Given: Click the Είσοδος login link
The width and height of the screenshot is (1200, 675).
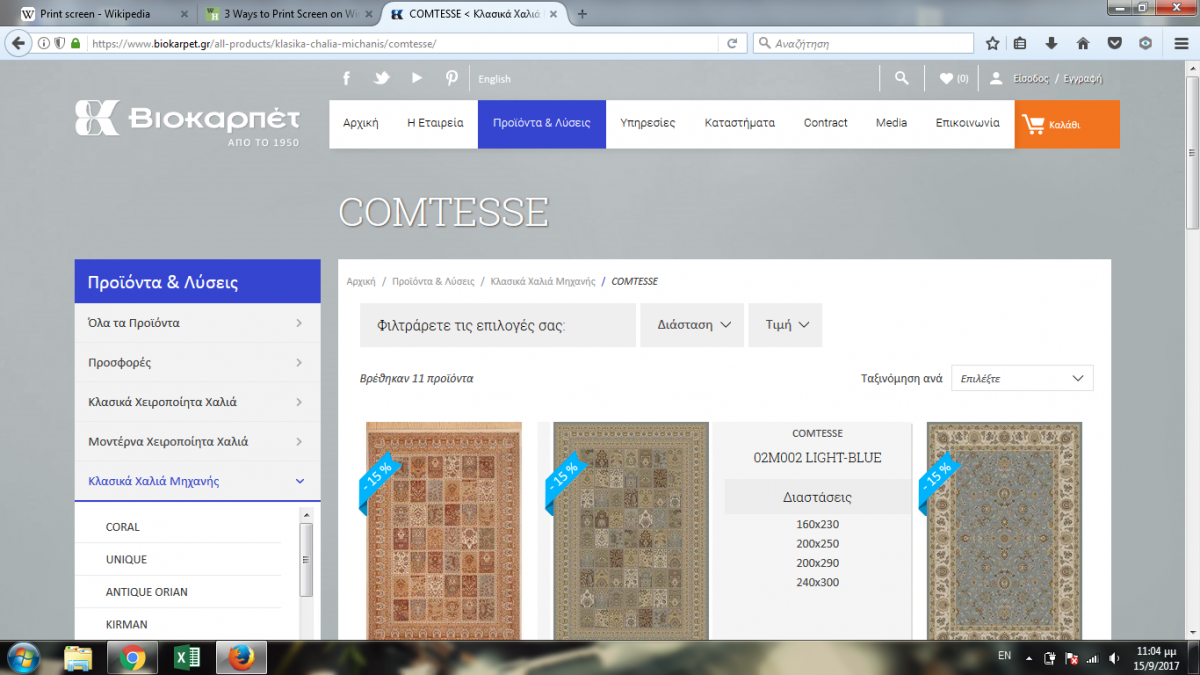Looking at the screenshot, I should click(1030, 78).
